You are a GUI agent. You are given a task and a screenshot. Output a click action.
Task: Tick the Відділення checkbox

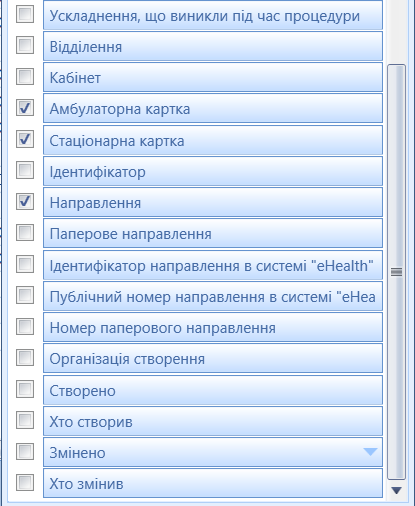(25, 45)
